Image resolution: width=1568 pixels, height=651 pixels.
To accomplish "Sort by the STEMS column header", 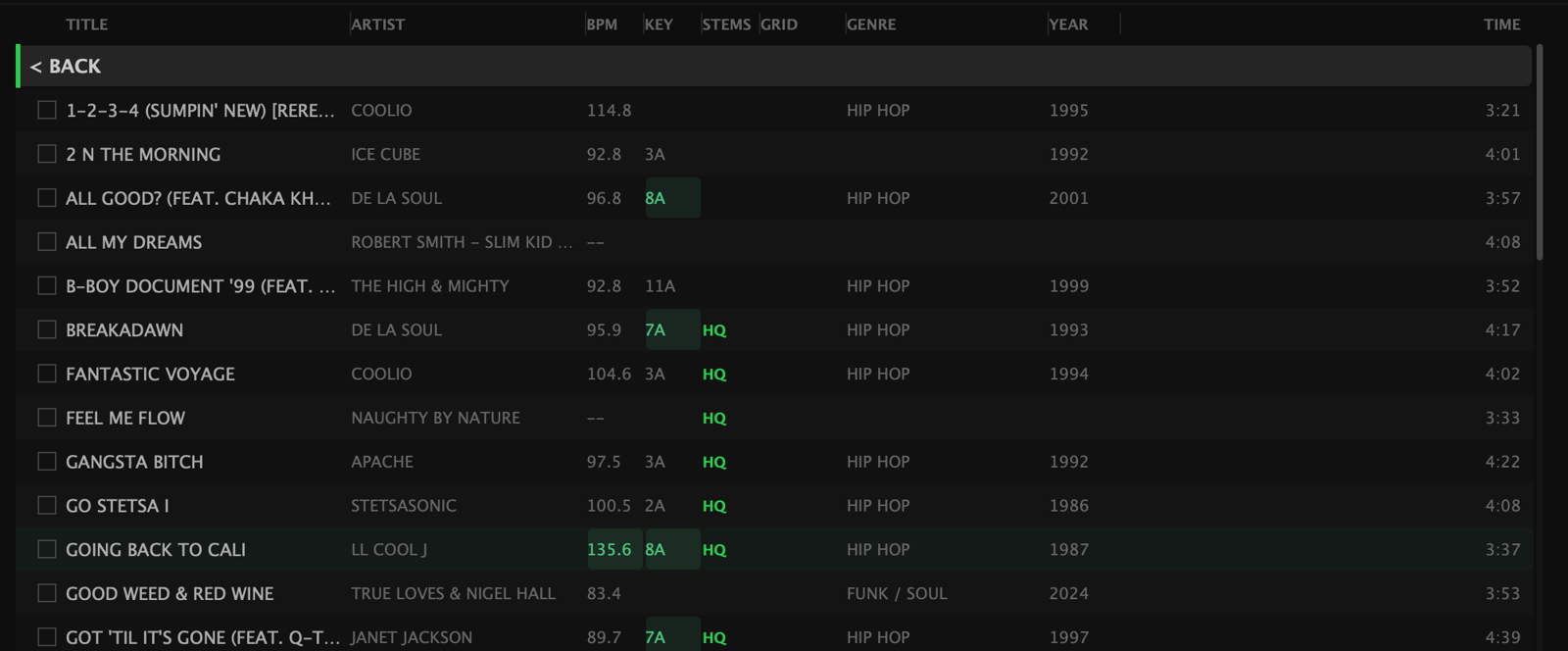I will (x=726, y=25).
